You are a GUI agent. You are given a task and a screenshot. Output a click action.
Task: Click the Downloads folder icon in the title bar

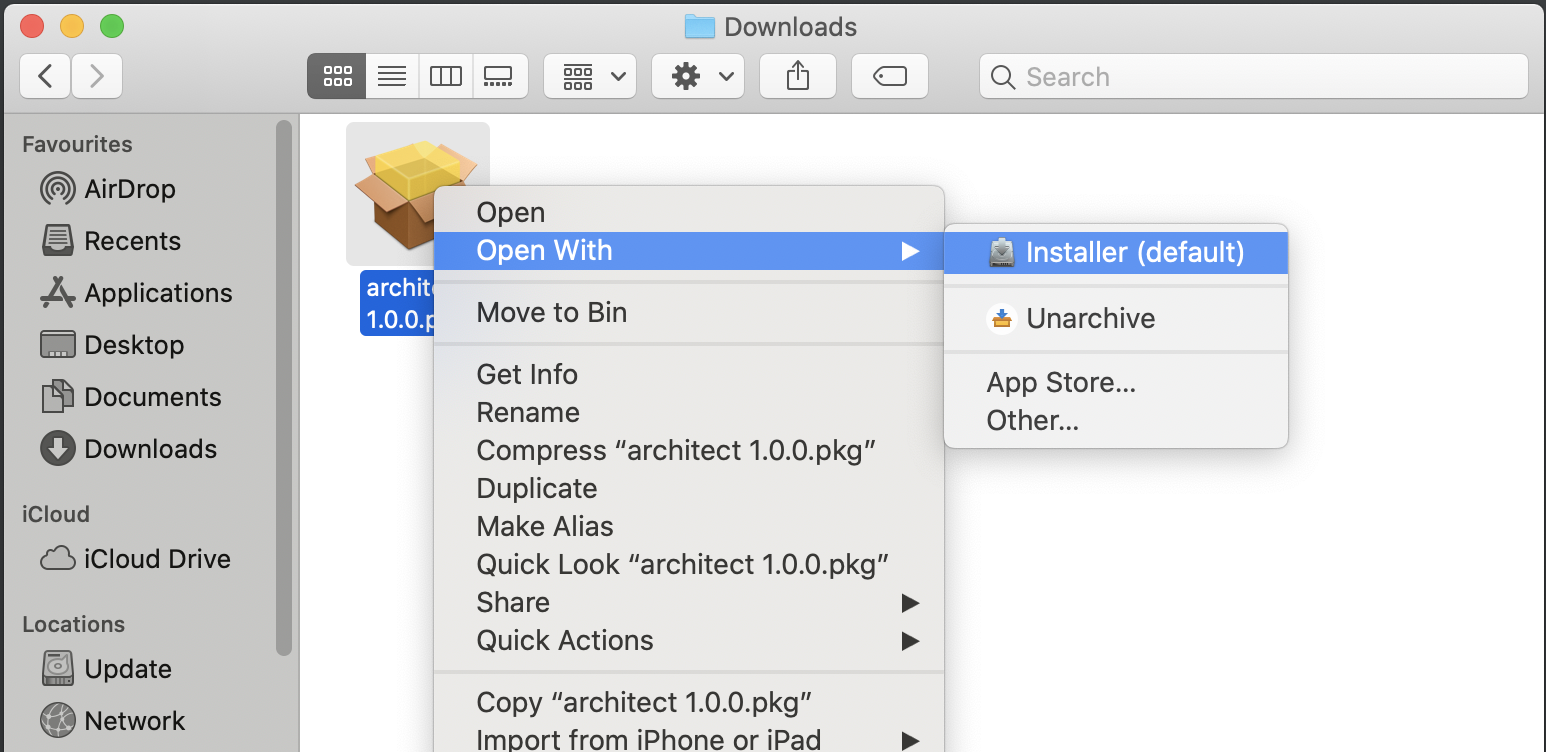[699, 26]
